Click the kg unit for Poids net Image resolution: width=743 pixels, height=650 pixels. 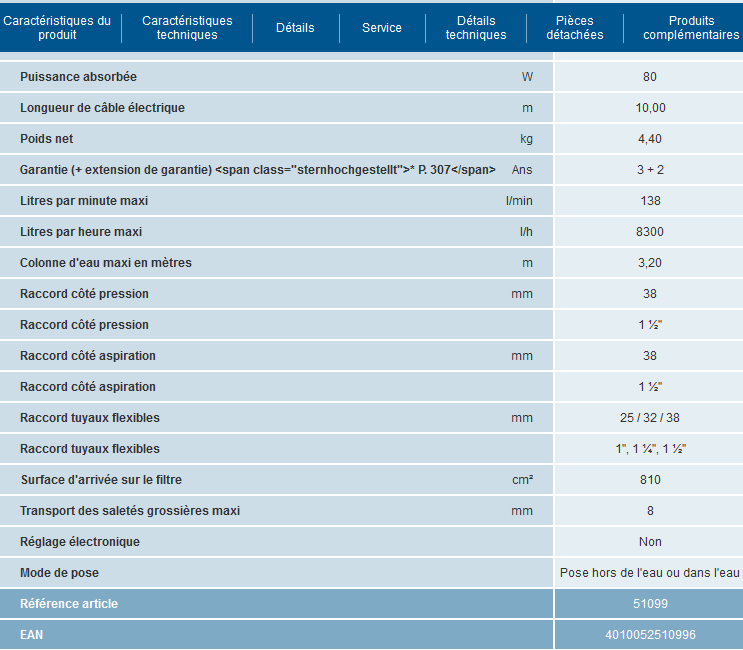[526, 139]
